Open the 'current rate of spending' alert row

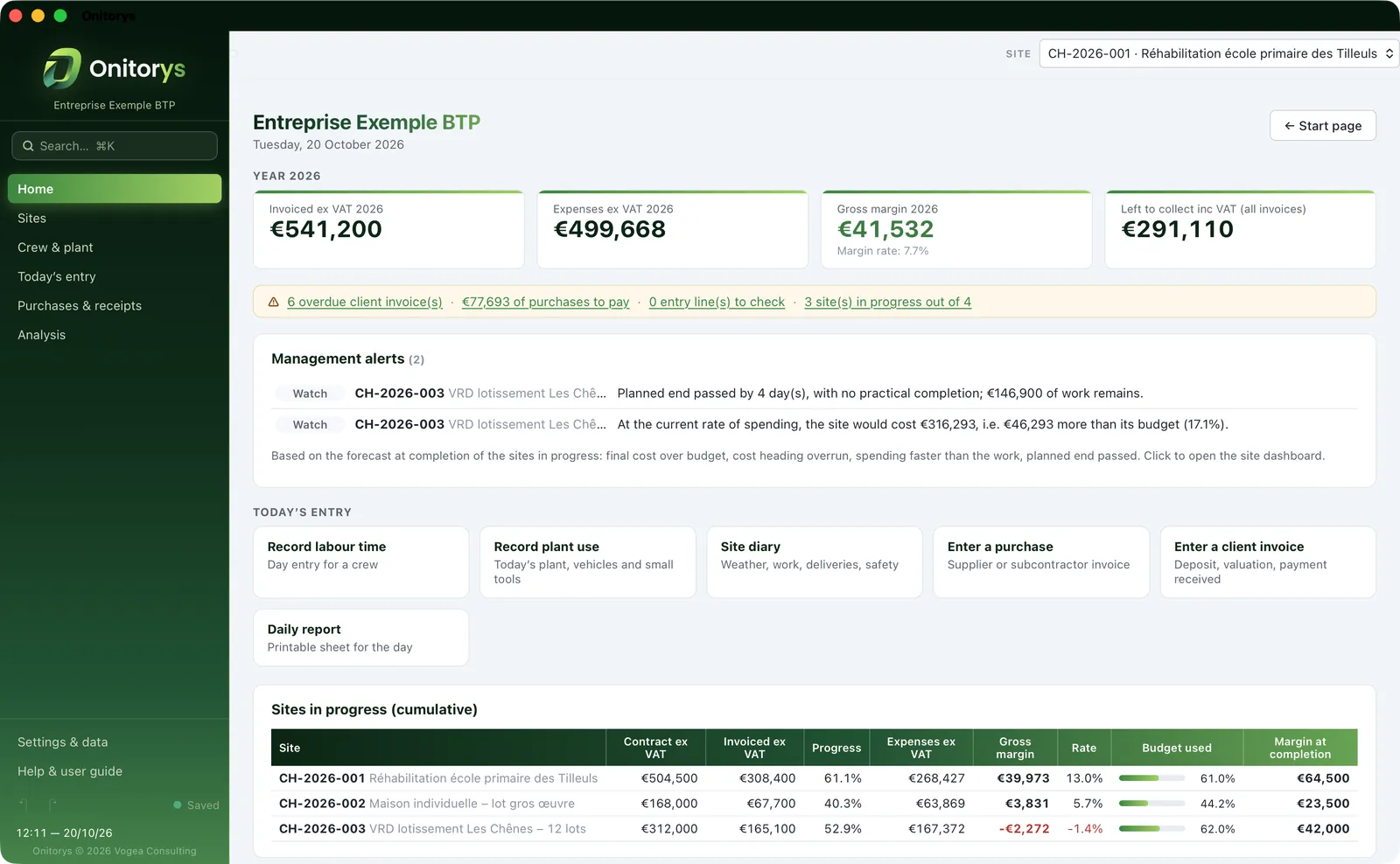click(x=814, y=424)
